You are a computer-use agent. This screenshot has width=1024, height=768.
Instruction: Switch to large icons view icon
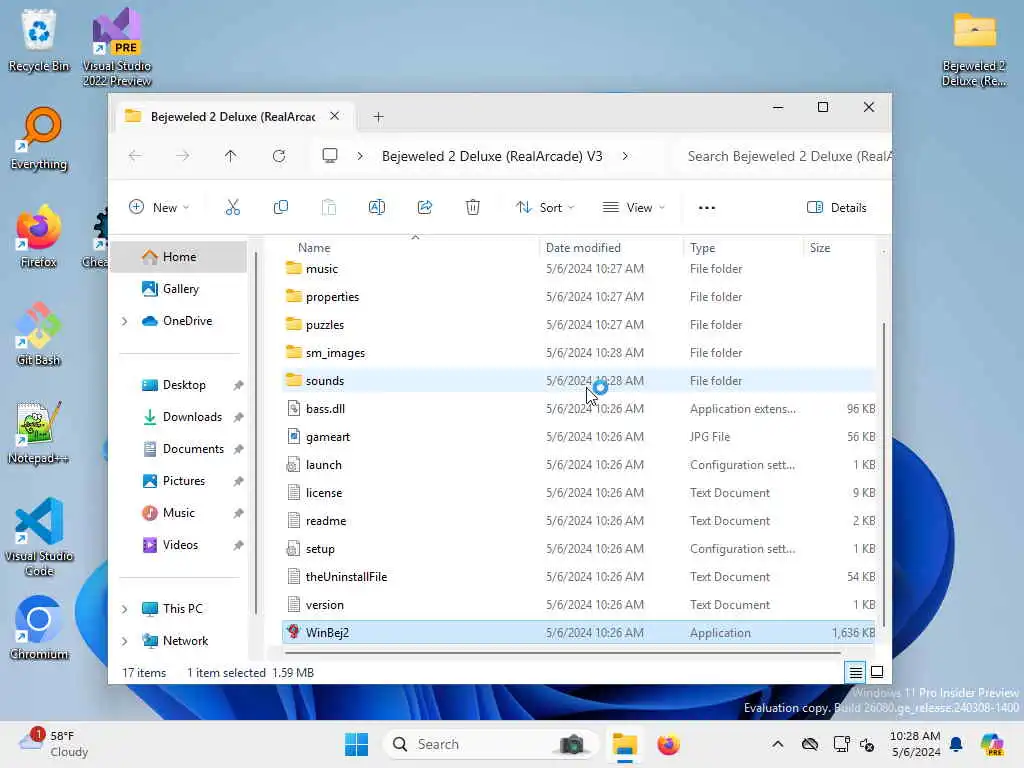coord(877,672)
